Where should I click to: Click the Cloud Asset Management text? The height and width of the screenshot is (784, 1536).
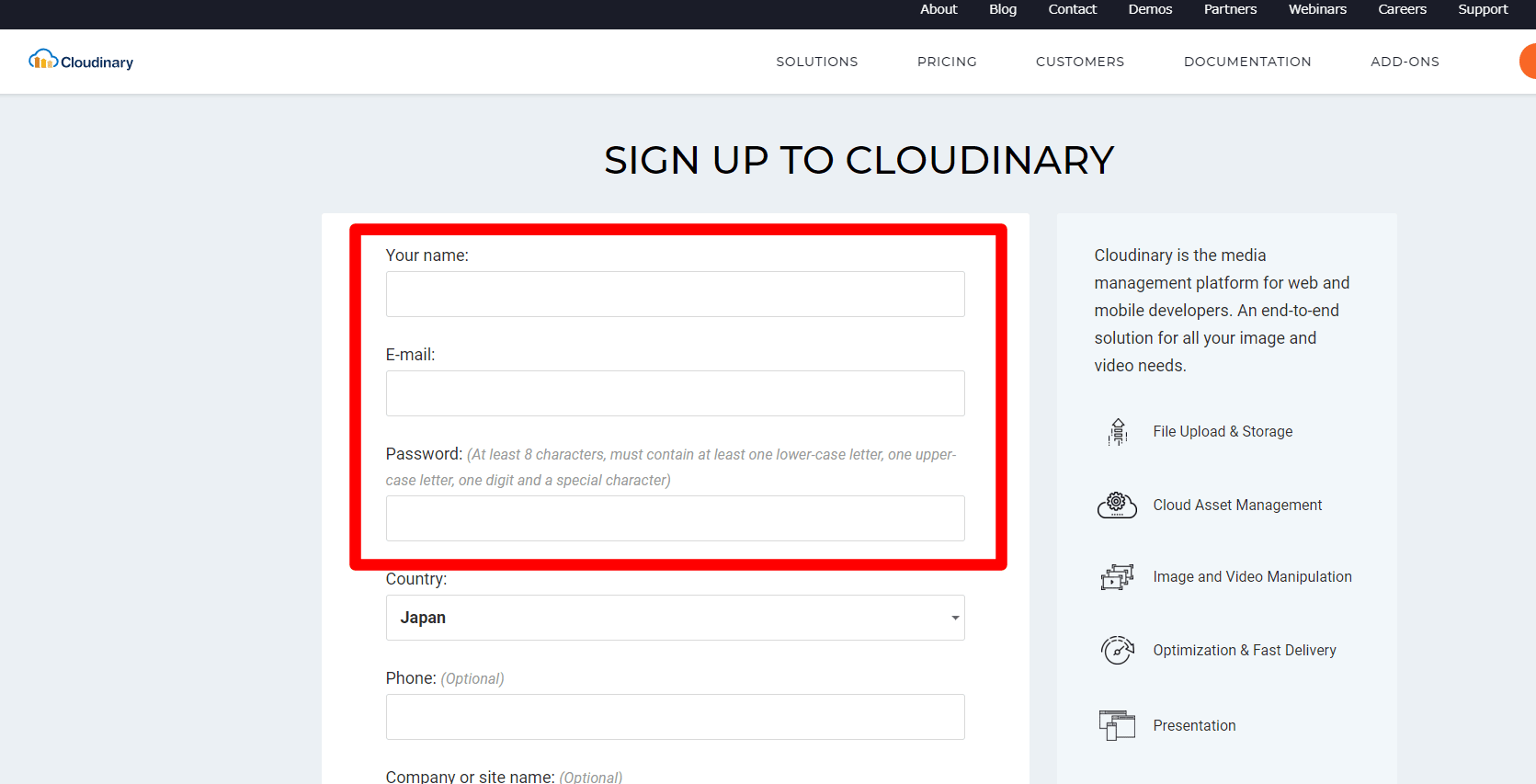click(x=1237, y=506)
